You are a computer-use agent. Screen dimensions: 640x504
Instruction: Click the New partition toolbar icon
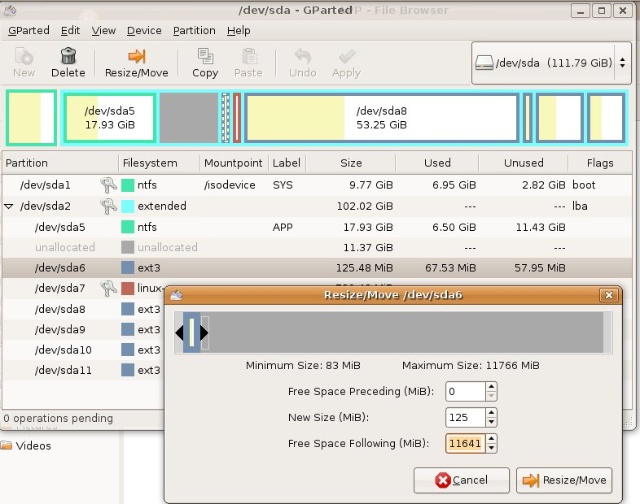click(24, 62)
